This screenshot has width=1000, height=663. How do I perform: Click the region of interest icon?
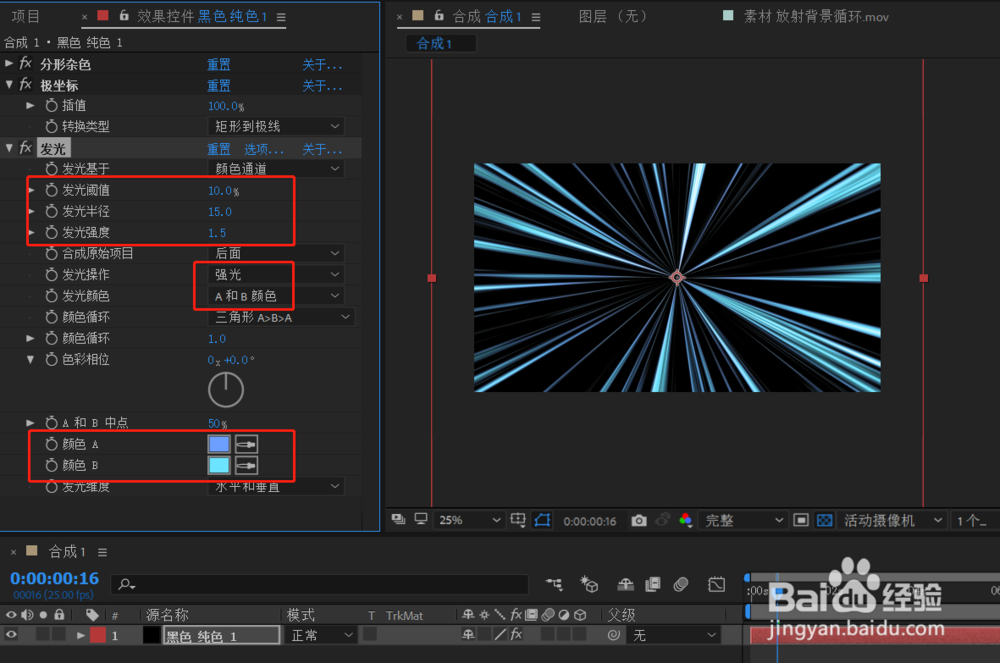point(801,520)
